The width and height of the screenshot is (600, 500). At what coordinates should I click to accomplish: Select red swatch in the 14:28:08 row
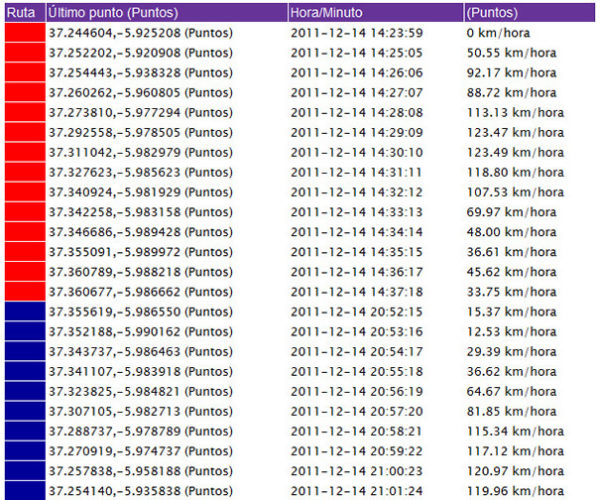(x=22, y=112)
